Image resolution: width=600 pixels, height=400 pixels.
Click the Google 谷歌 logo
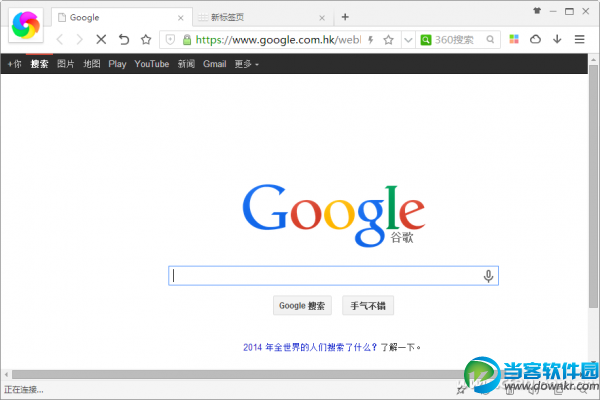pyautogui.click(x=334, y=216)
